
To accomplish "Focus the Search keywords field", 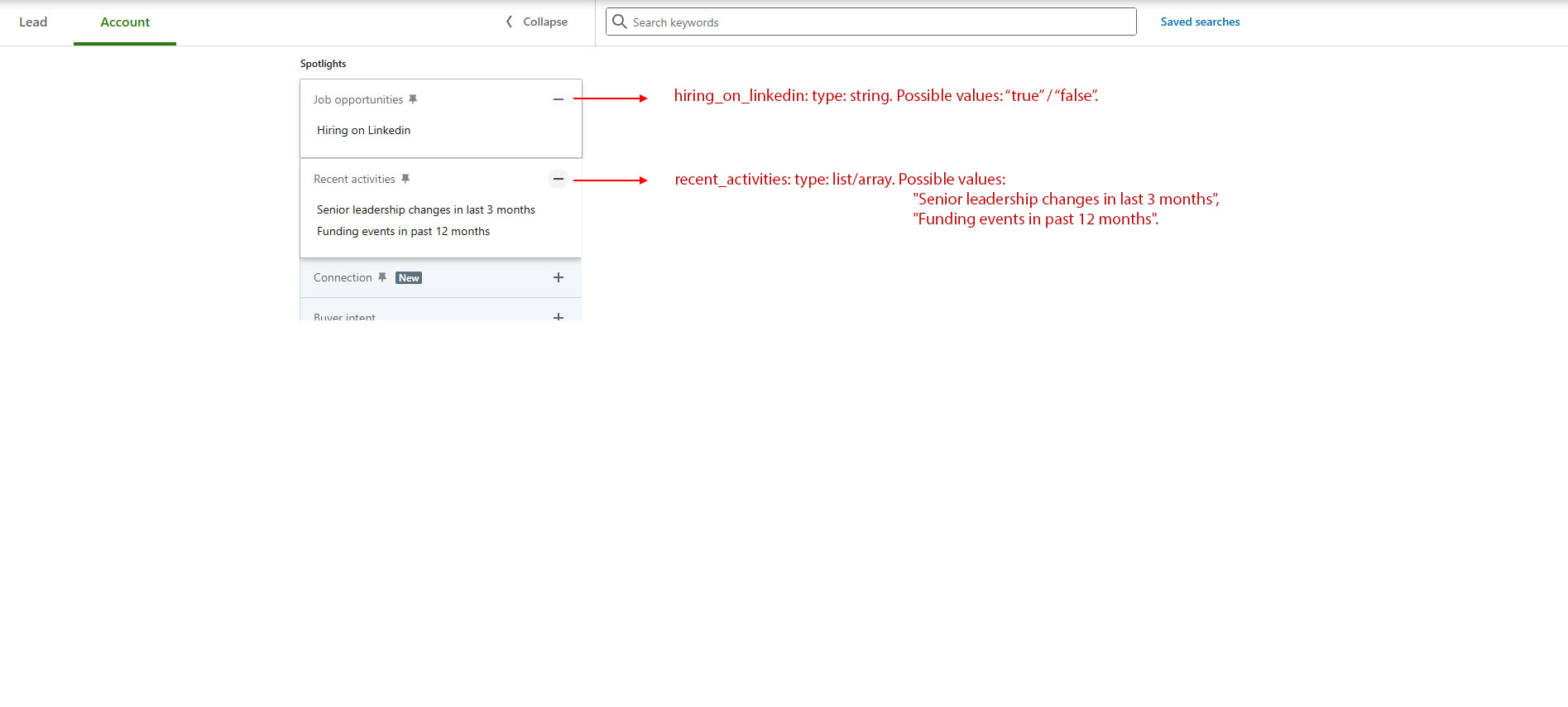I will coord(877,22).
